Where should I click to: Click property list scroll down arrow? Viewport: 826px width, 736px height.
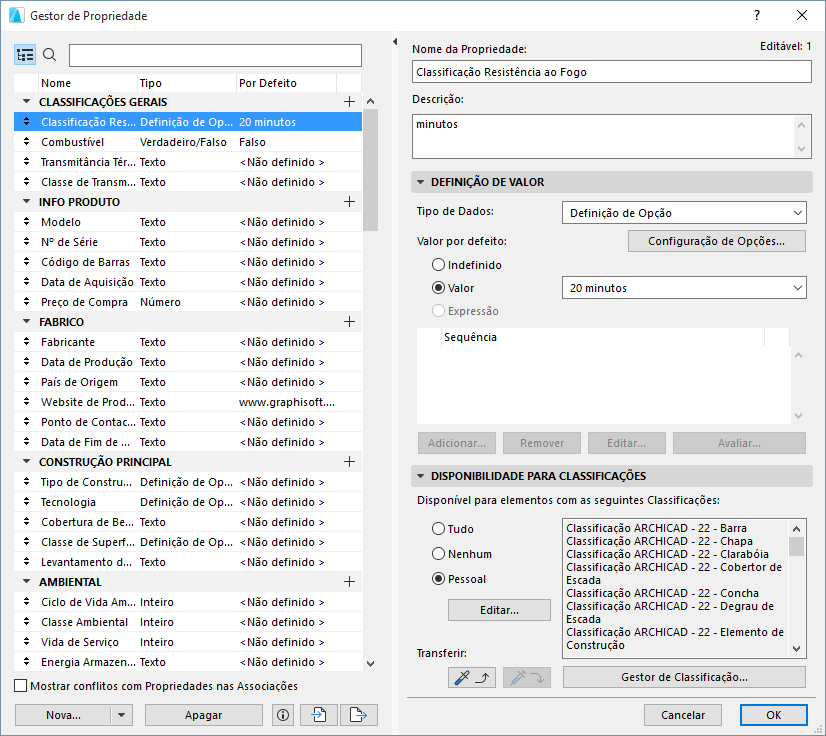click(x=370, y=664)
